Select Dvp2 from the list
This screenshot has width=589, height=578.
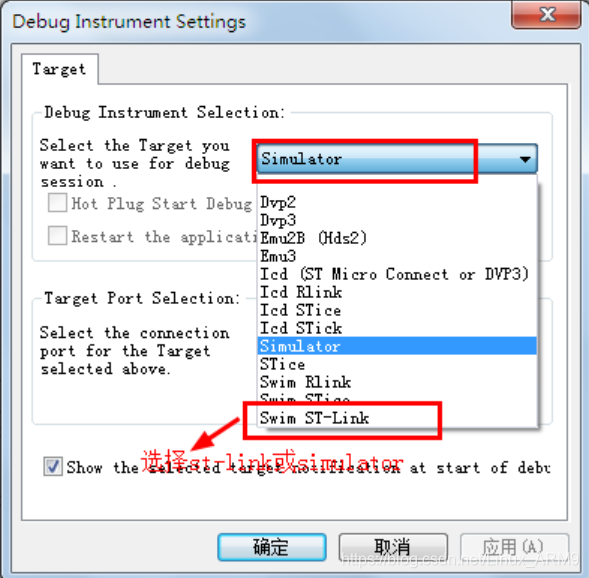(397, 202)
